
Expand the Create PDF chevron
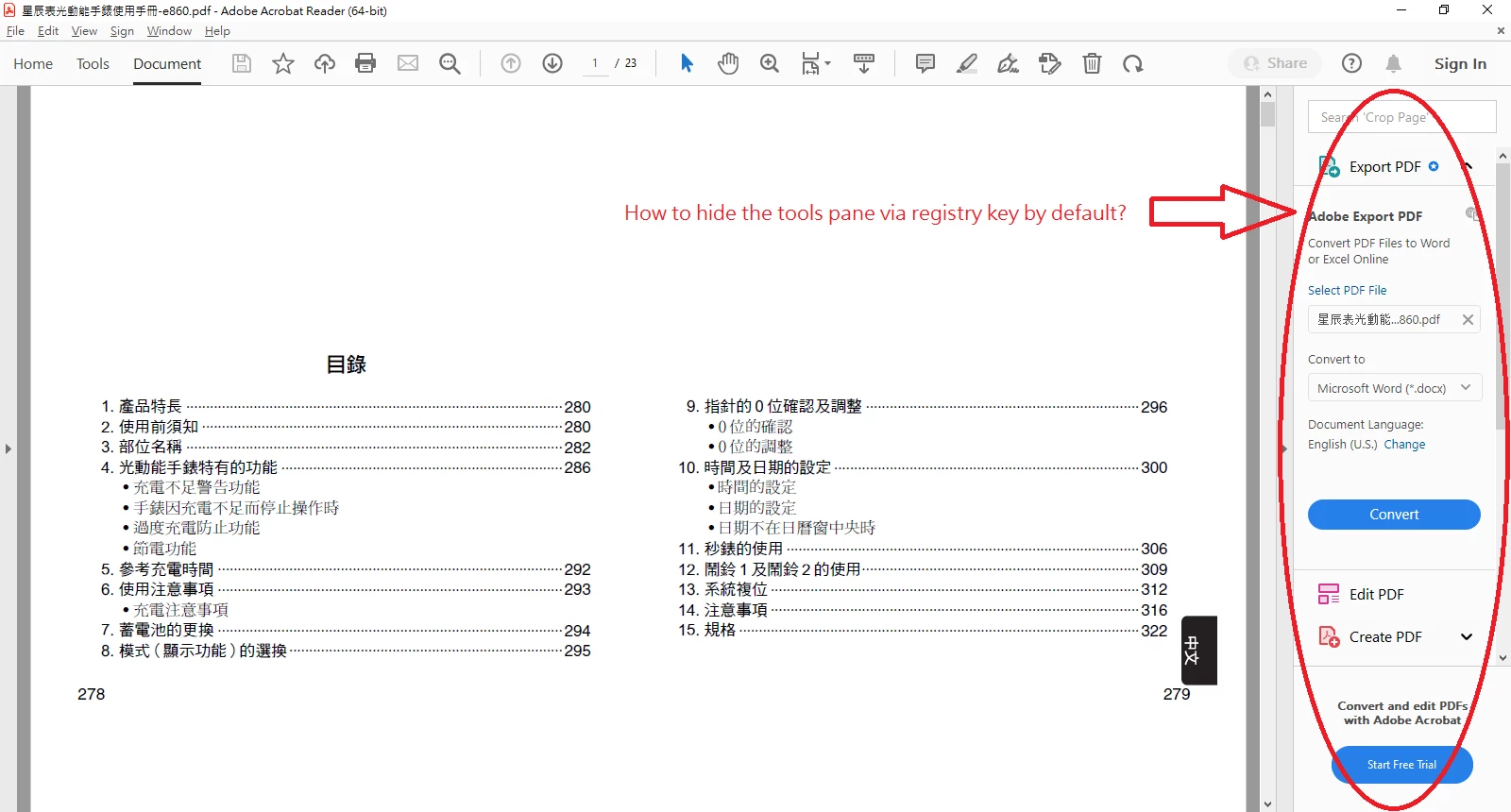pyautogui.click(x=1467, y=636)
